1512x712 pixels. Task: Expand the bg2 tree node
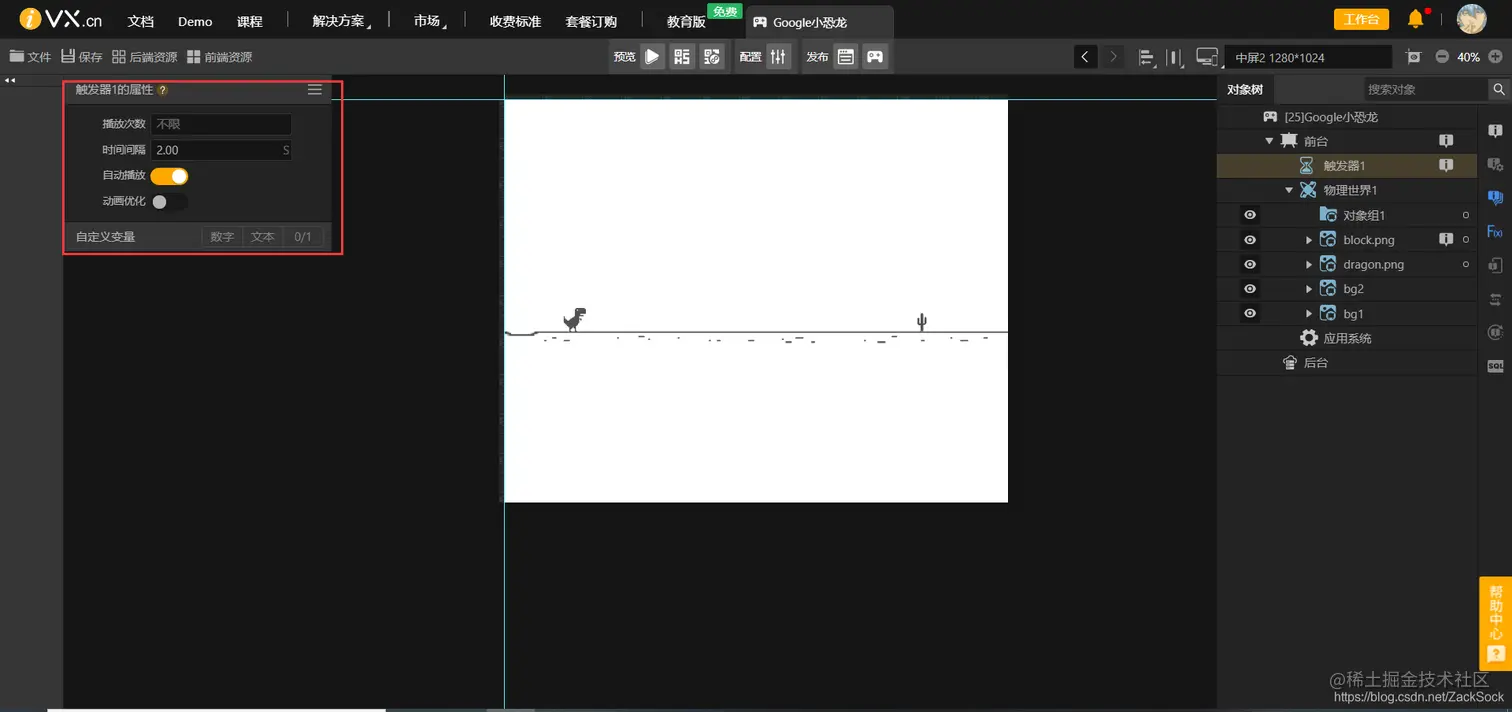1309,289
